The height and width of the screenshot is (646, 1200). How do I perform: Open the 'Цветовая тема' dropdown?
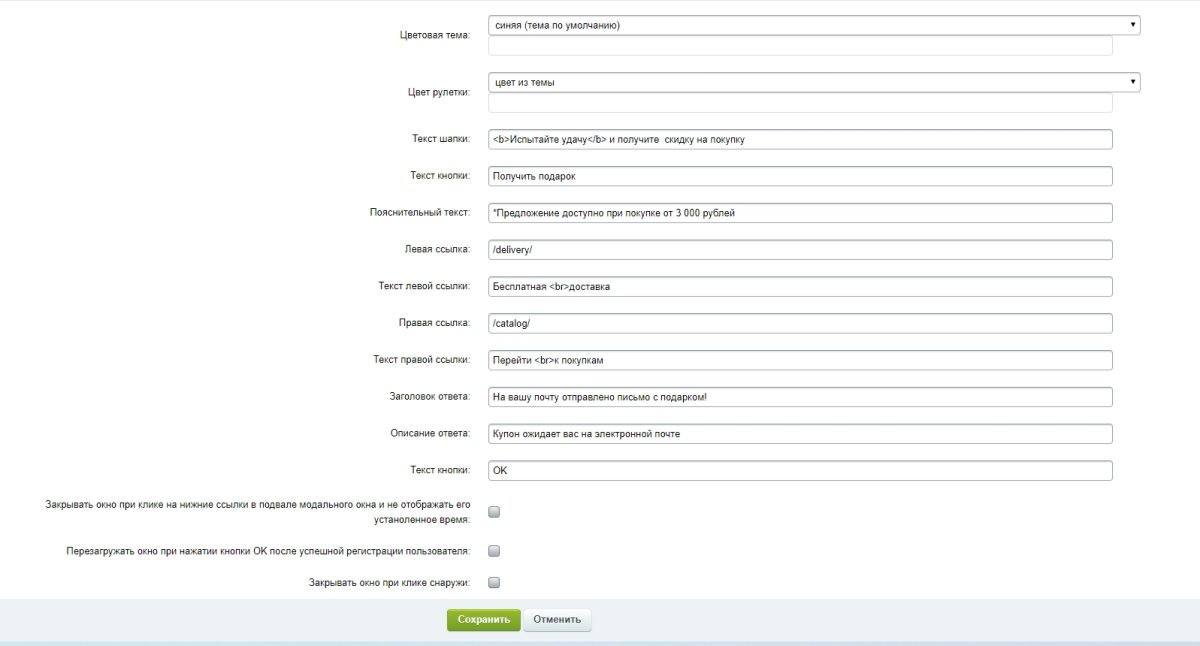click(x=813, y=25)
